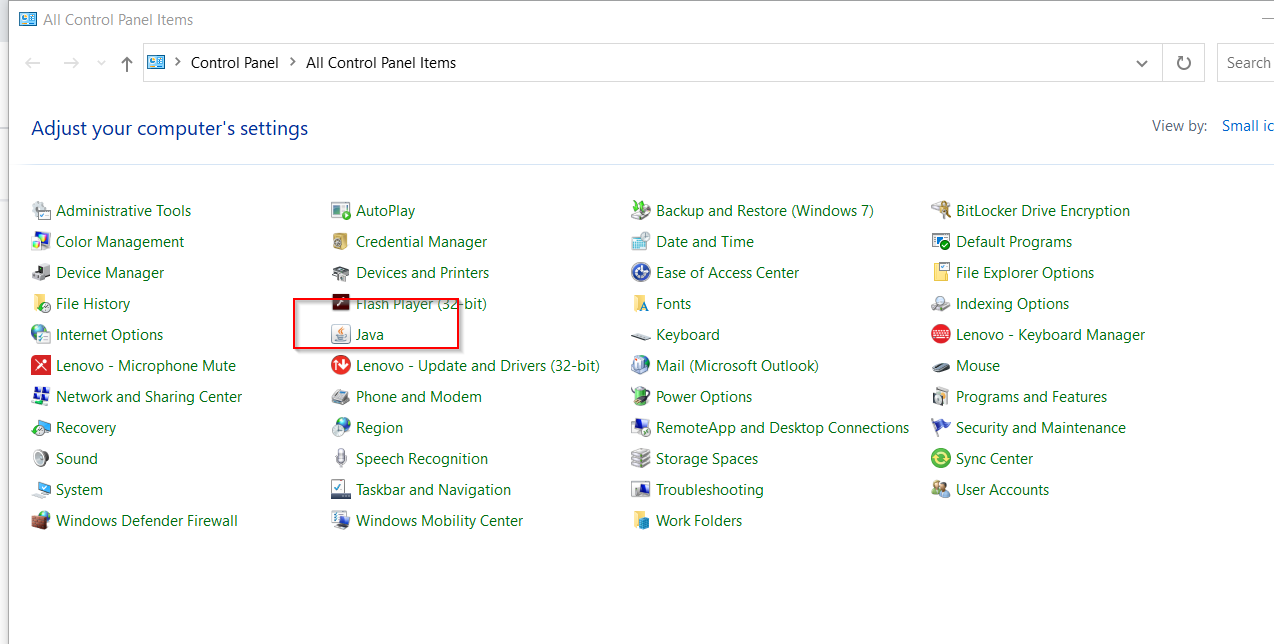This screenshot has width=1274, height=644.
Task: Open the Sync Center green icon
Action: pyautogui.click(x=941, y=459)
